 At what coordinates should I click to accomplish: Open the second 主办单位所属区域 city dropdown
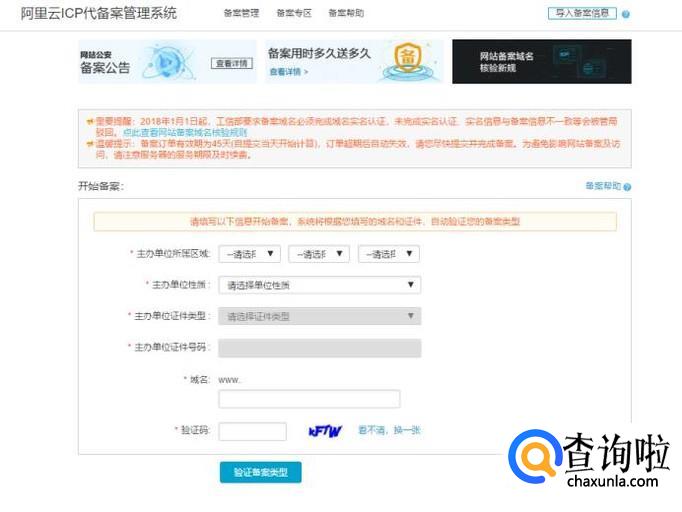[319, 254]
